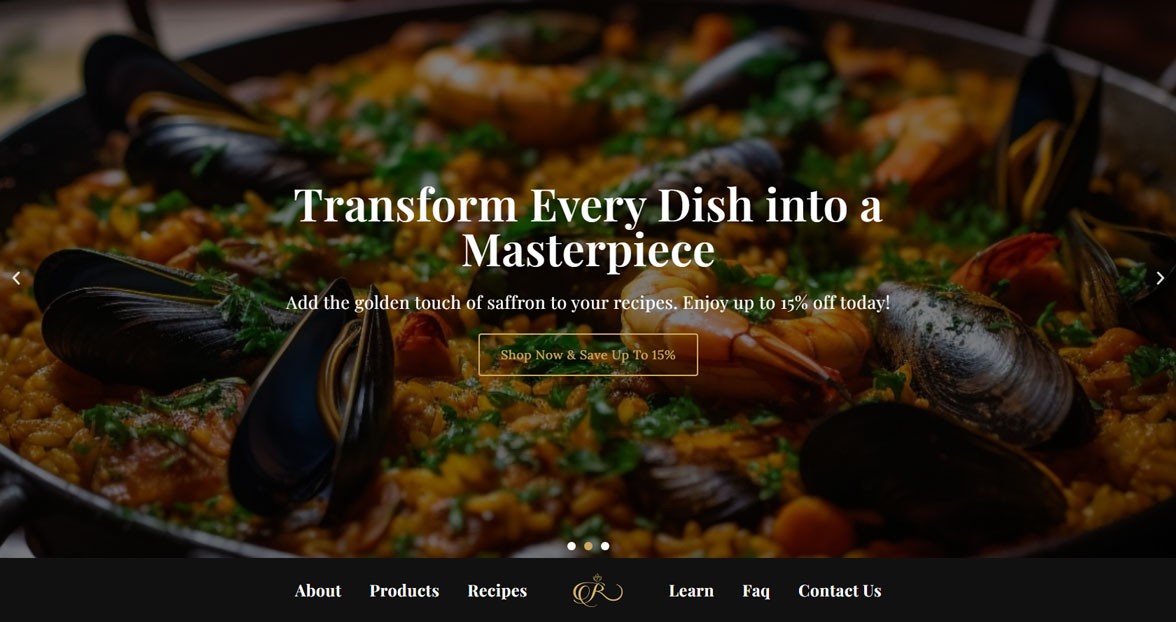Image resolution: width=1176 pixels, height=622 pixels.
Task: Select the third carousel indicator dot
Action: (605, 546)
